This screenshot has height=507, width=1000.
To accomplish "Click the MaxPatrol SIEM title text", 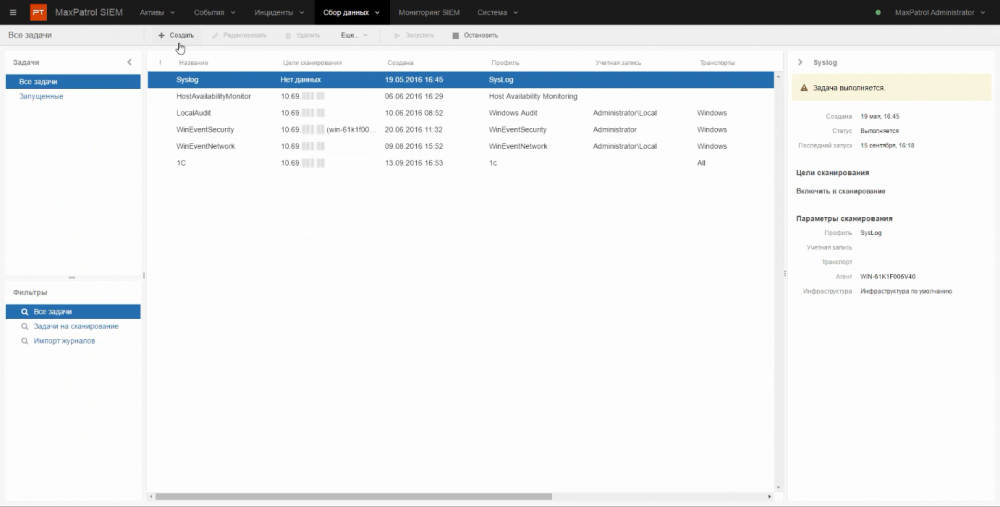I will coord(89,12).
